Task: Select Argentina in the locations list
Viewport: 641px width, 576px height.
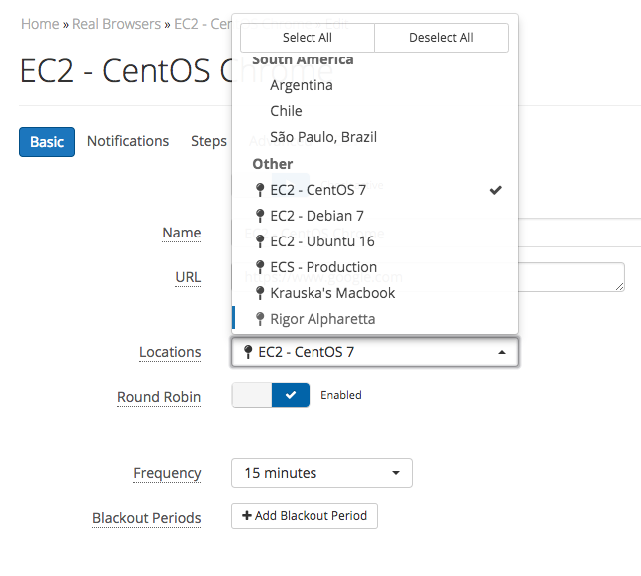Action: pos(374,85)
